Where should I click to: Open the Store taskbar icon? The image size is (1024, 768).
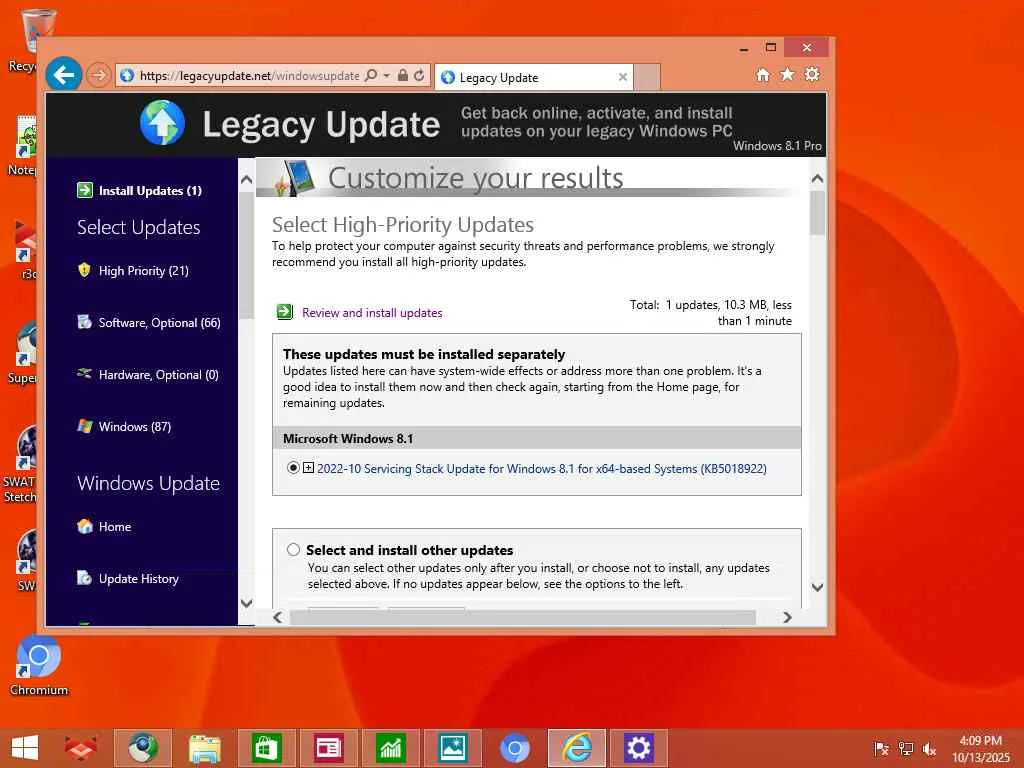[267, 748]
